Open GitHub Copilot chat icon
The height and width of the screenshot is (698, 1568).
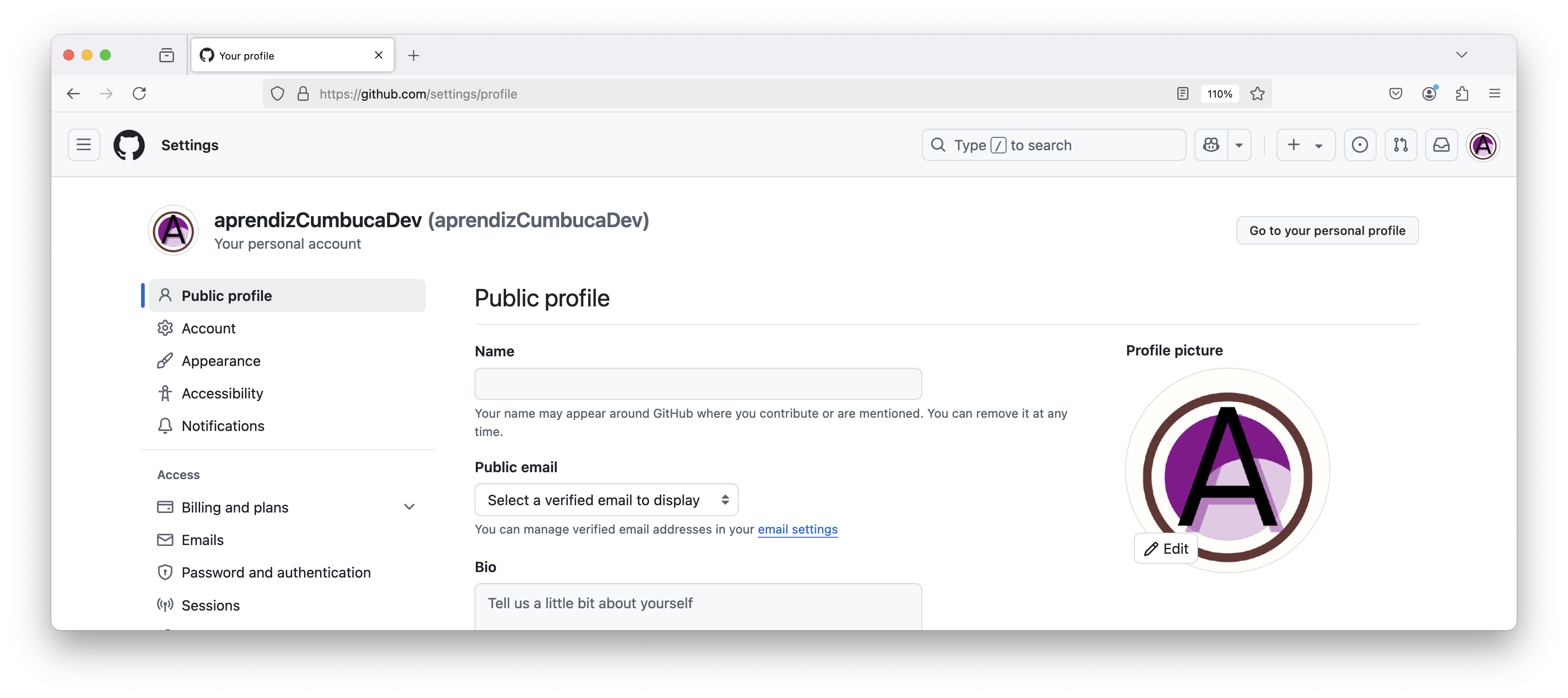coord(1211,145)
